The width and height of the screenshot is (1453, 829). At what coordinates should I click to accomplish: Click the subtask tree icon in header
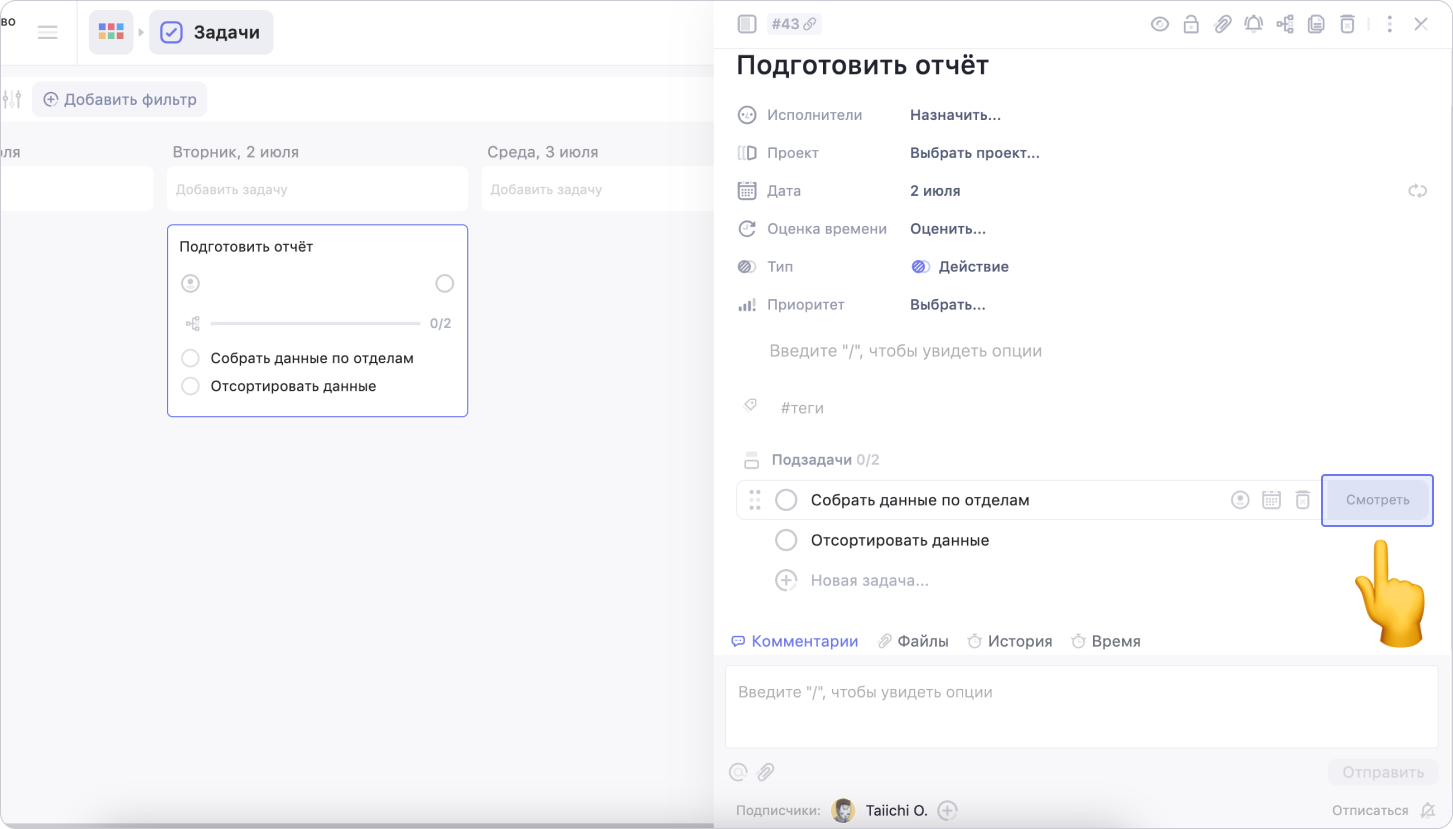1285,24
